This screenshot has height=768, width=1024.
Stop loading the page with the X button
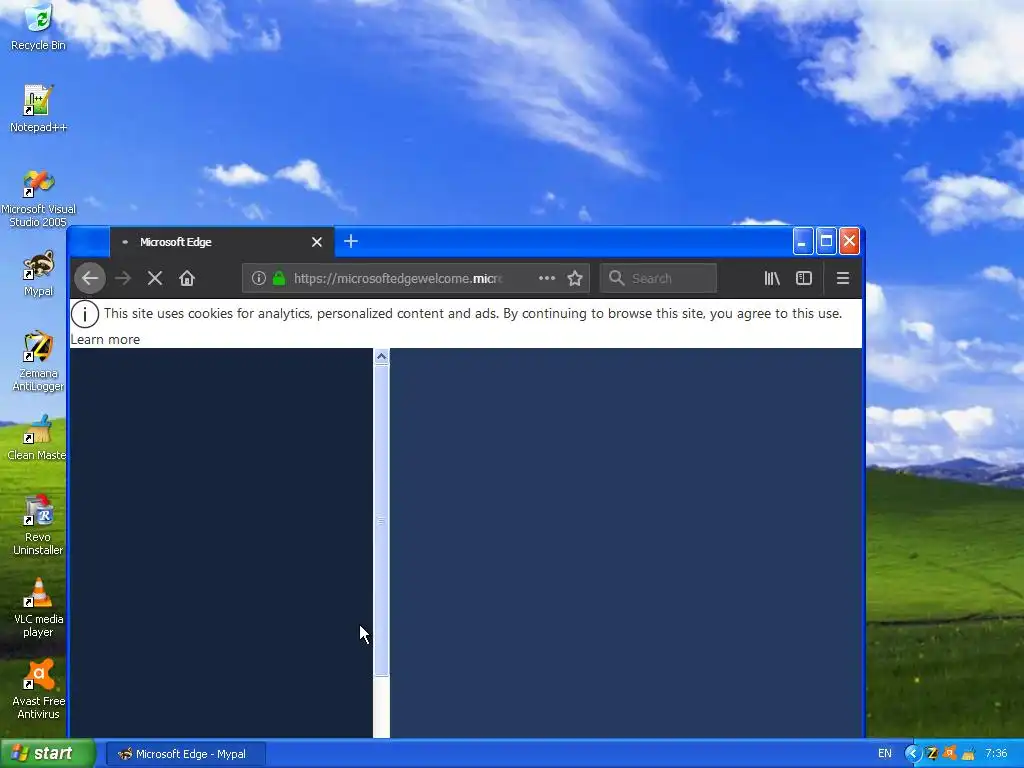pyautogui.click(x=155, y=278)
